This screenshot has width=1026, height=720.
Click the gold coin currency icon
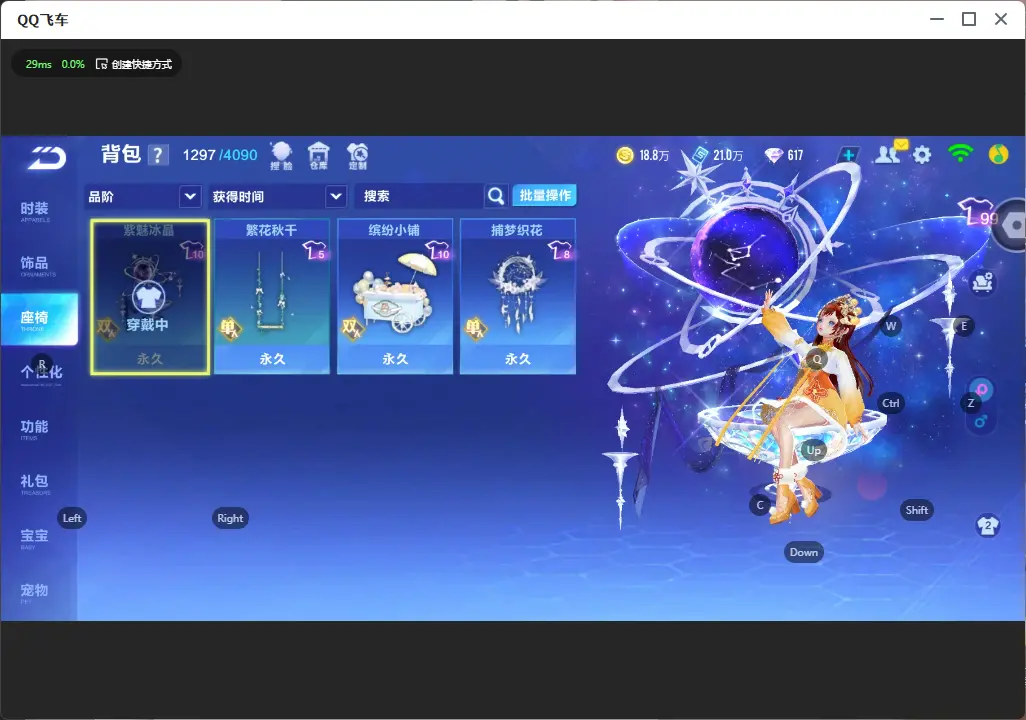[x=625, y=155]
